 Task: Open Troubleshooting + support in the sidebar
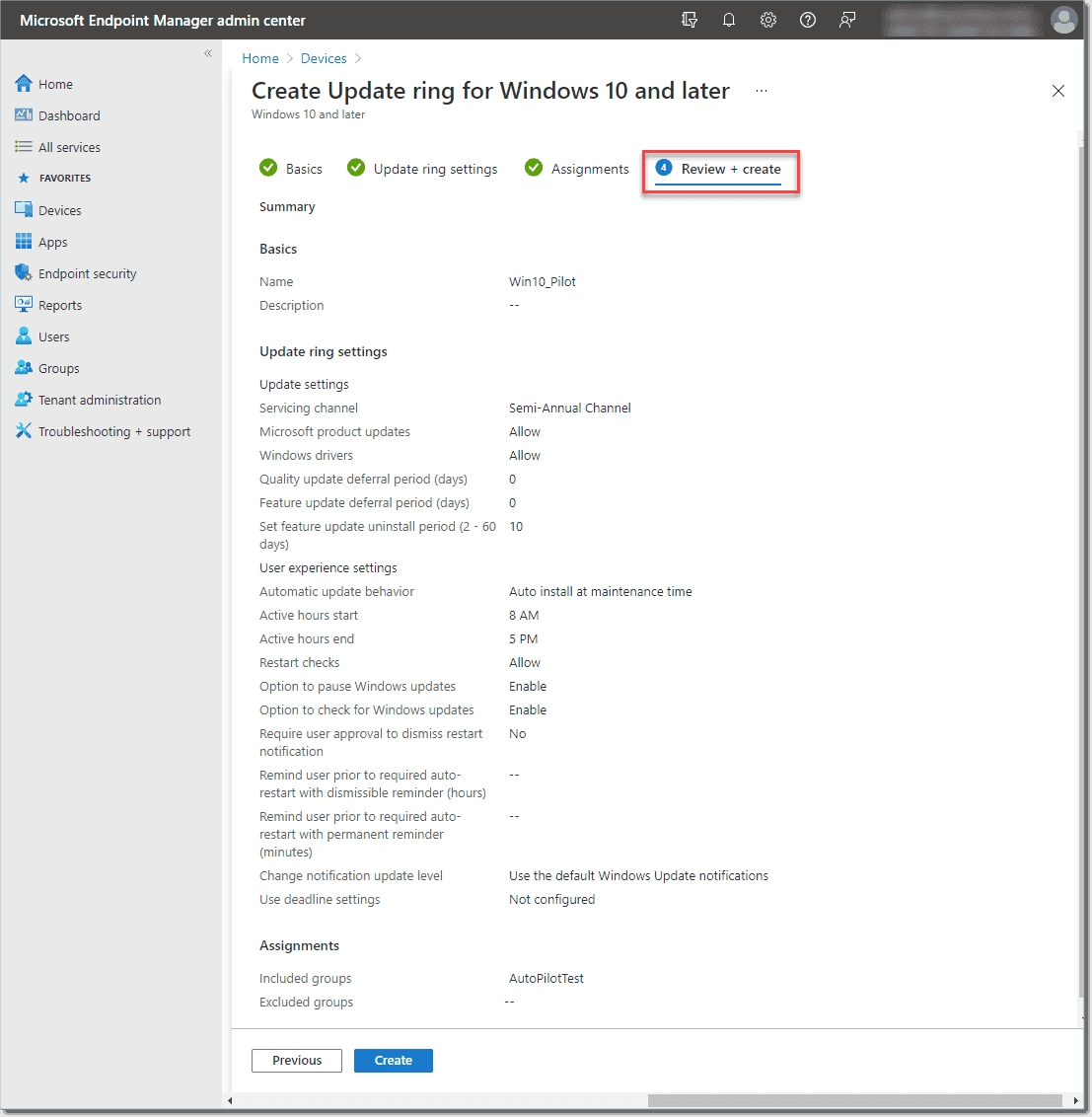coord(114,431)
